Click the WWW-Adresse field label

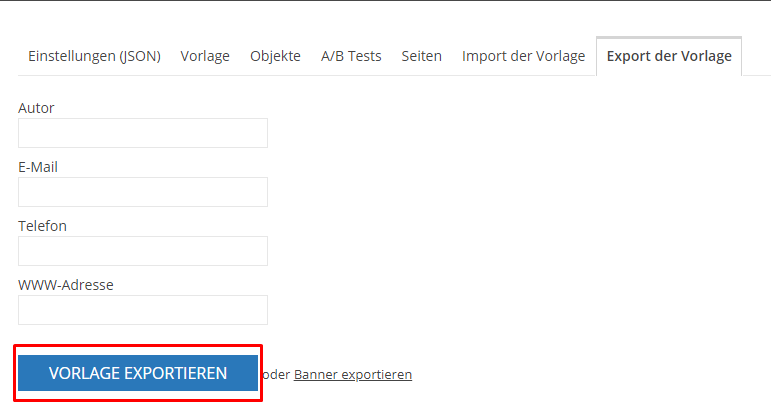click(x=66, y=285)
